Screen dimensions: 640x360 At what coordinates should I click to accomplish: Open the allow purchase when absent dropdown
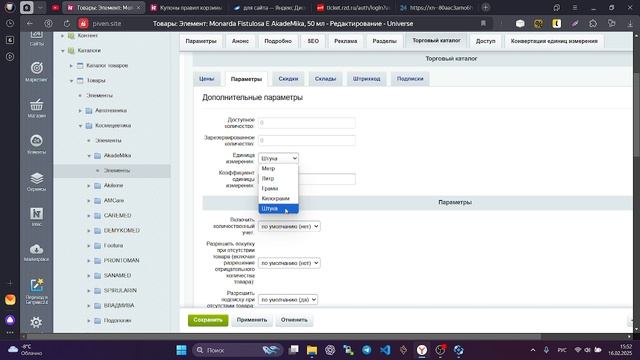click(x=289, y=263)
